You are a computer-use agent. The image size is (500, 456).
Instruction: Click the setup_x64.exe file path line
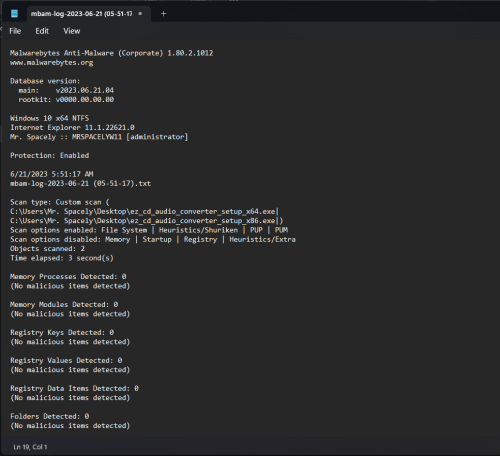[x=144, y=212]
